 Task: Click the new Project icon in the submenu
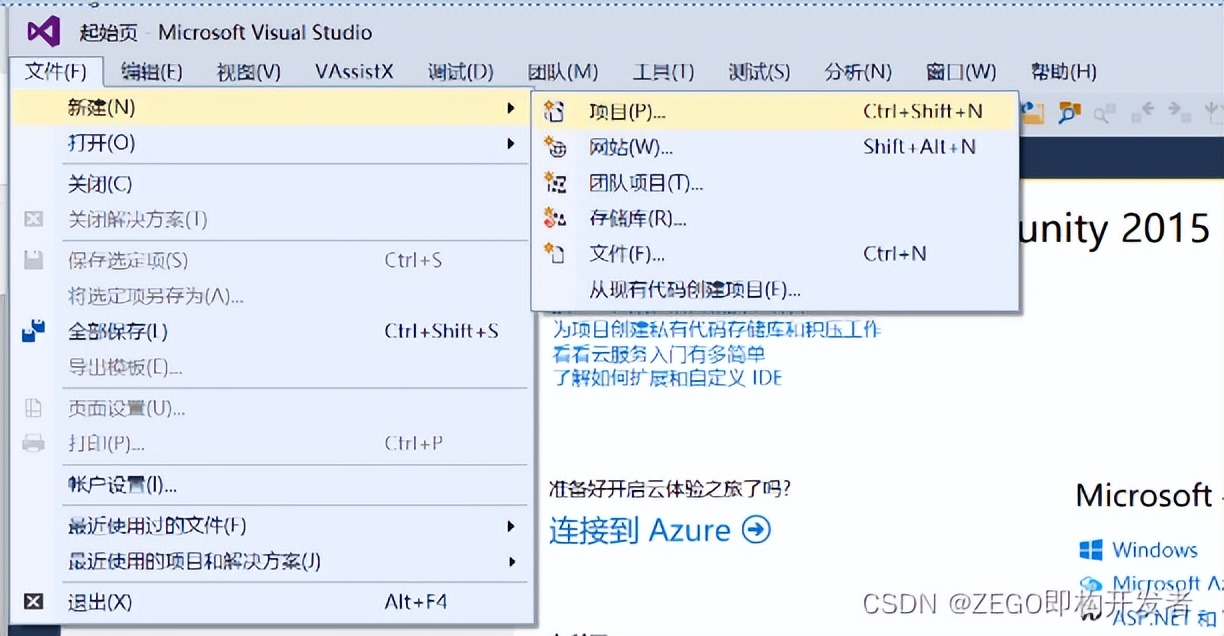tap(554, 111)
